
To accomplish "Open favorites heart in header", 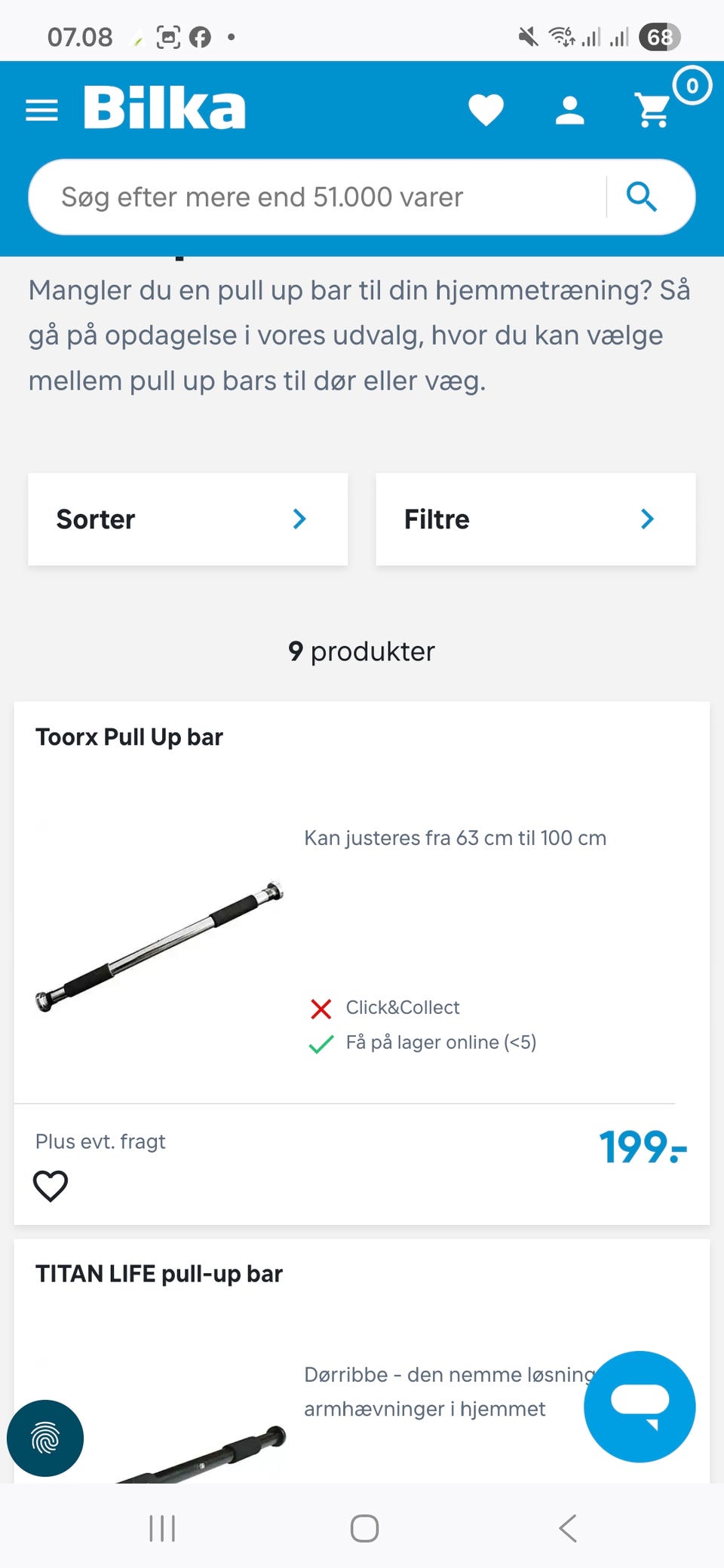I will (x=486, y=110).
